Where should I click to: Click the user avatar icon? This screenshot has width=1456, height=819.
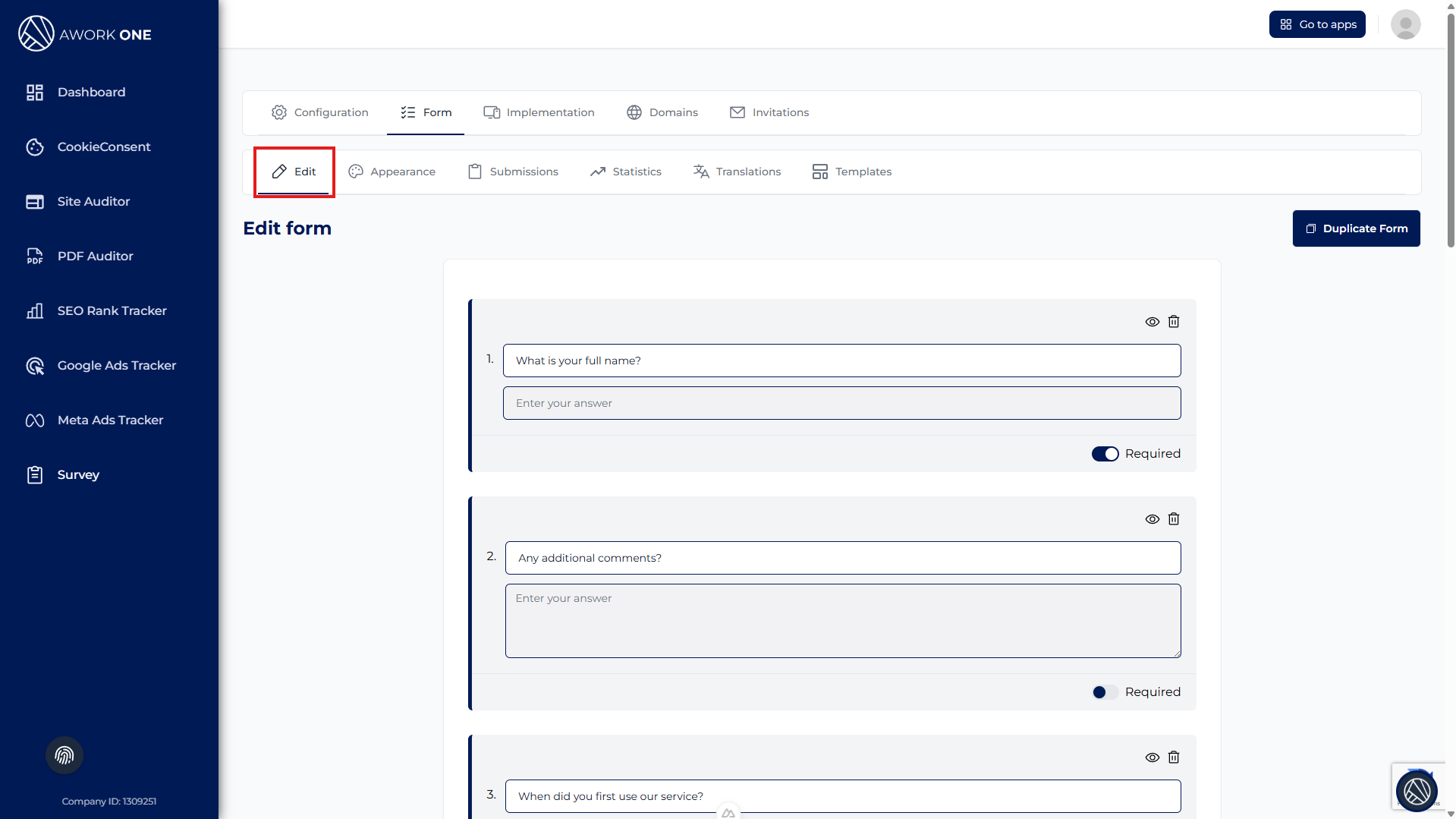(1405, 24)
